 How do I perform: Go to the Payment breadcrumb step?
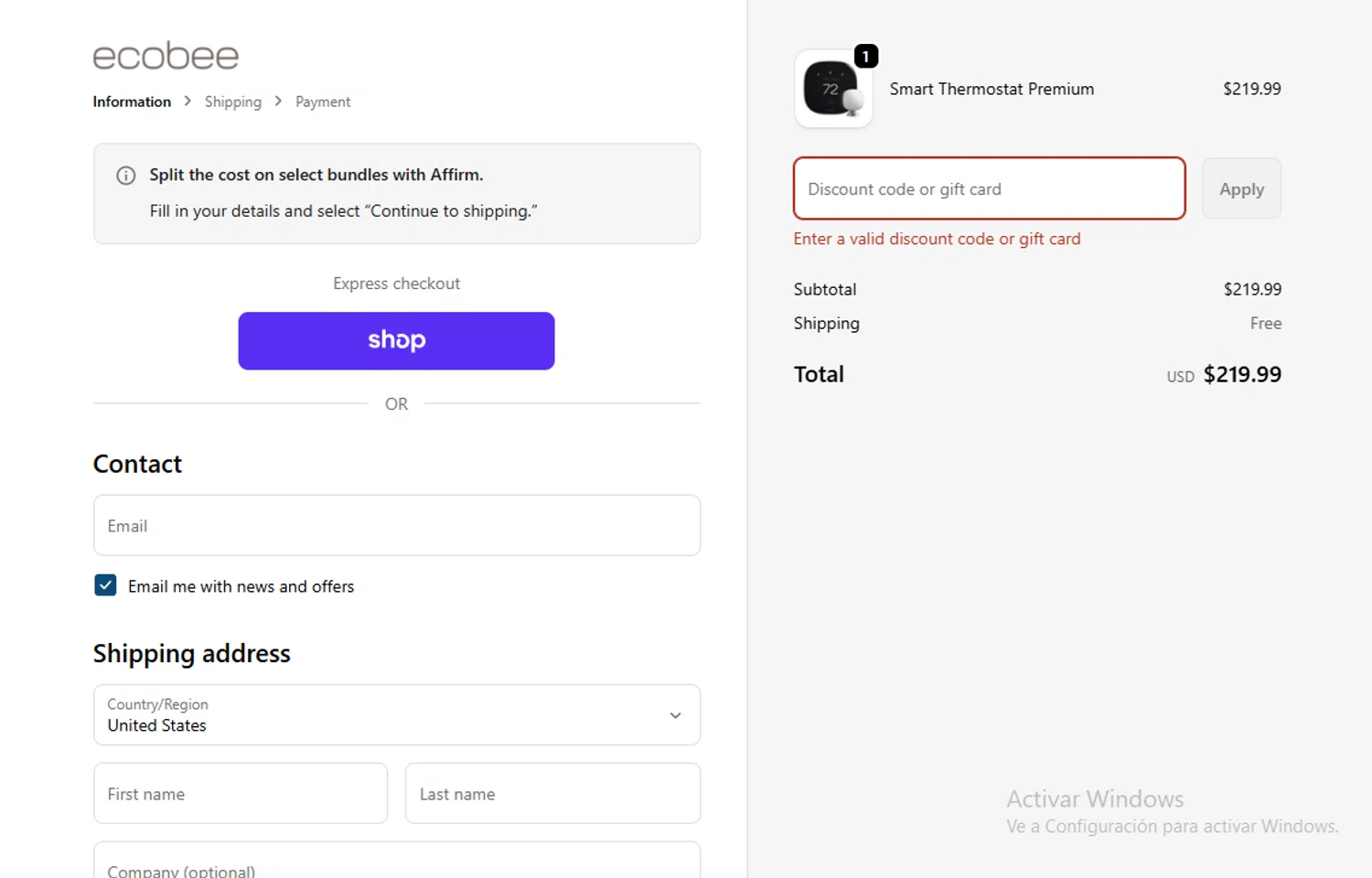pyautogui.click(x=323, y=102)
